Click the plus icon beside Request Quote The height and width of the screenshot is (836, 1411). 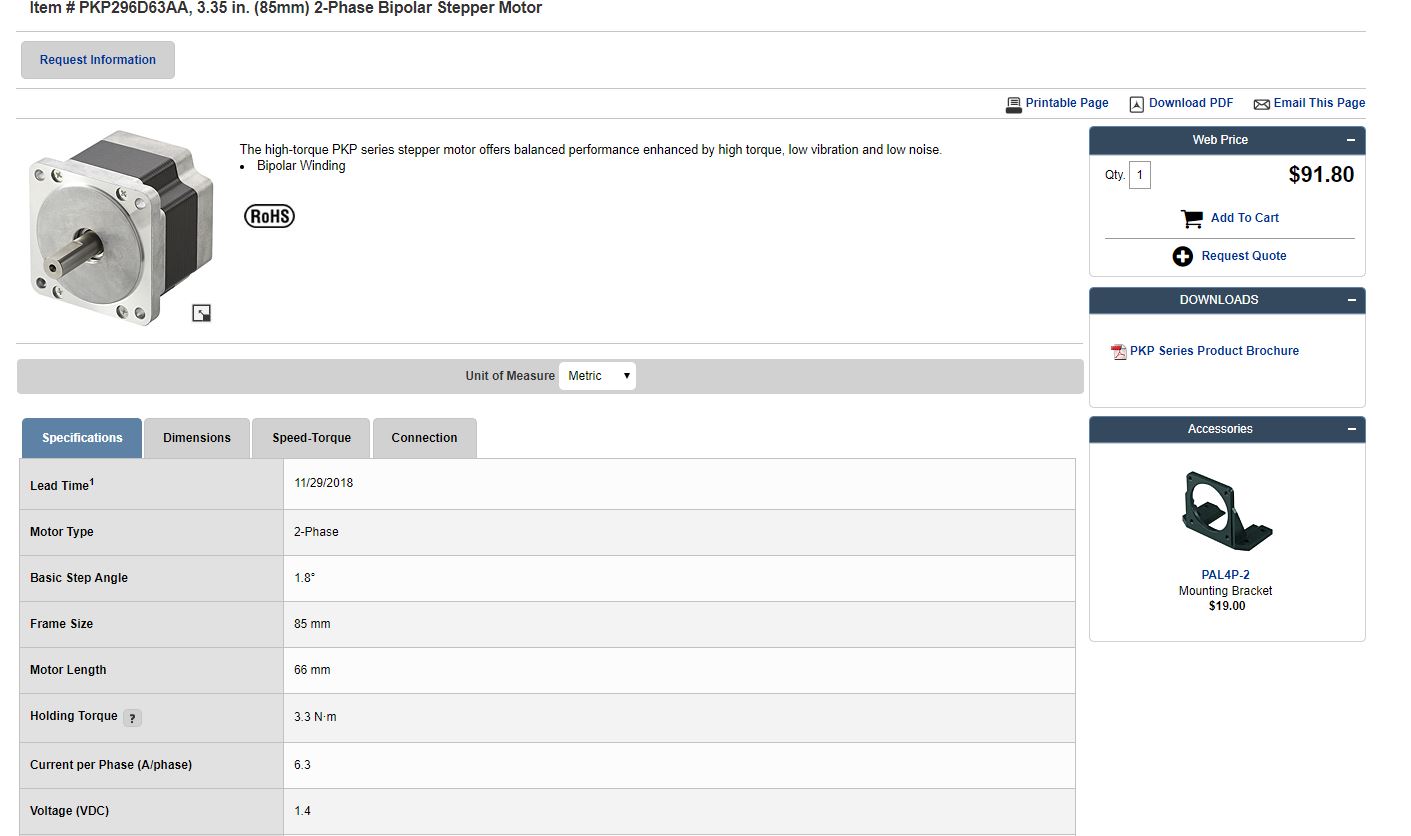pos(1183,256)
